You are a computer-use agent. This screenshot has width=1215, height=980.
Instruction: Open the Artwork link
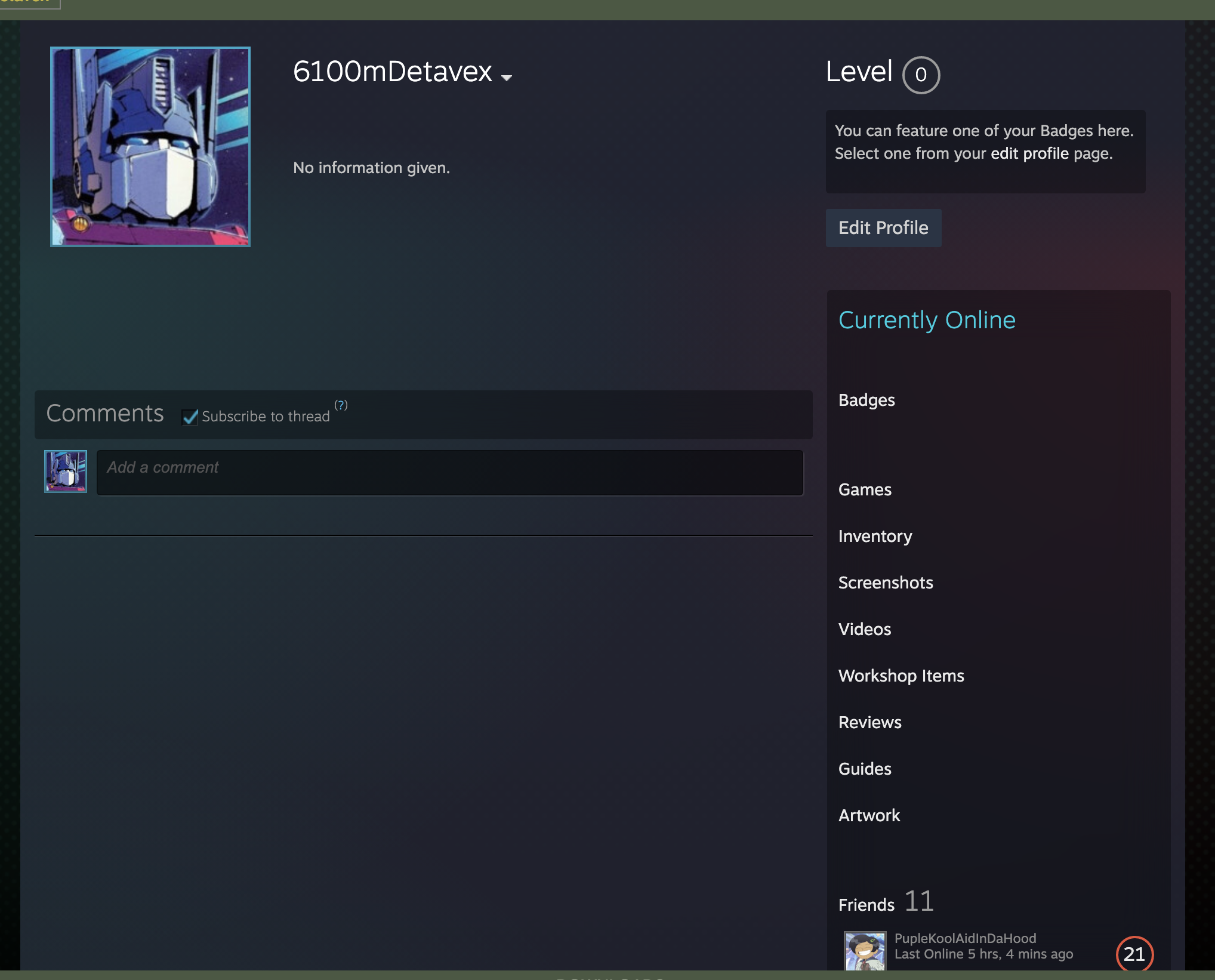click(869, 815)
